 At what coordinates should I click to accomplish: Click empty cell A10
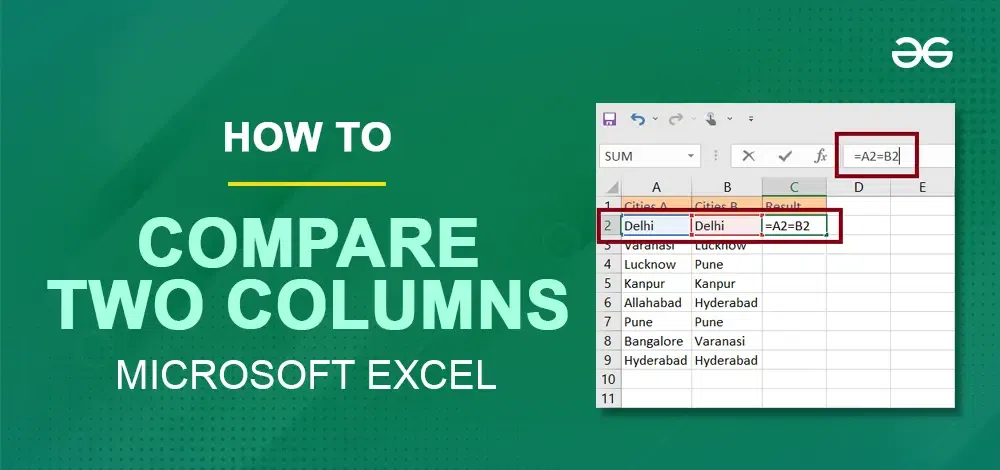click(656, 379)
